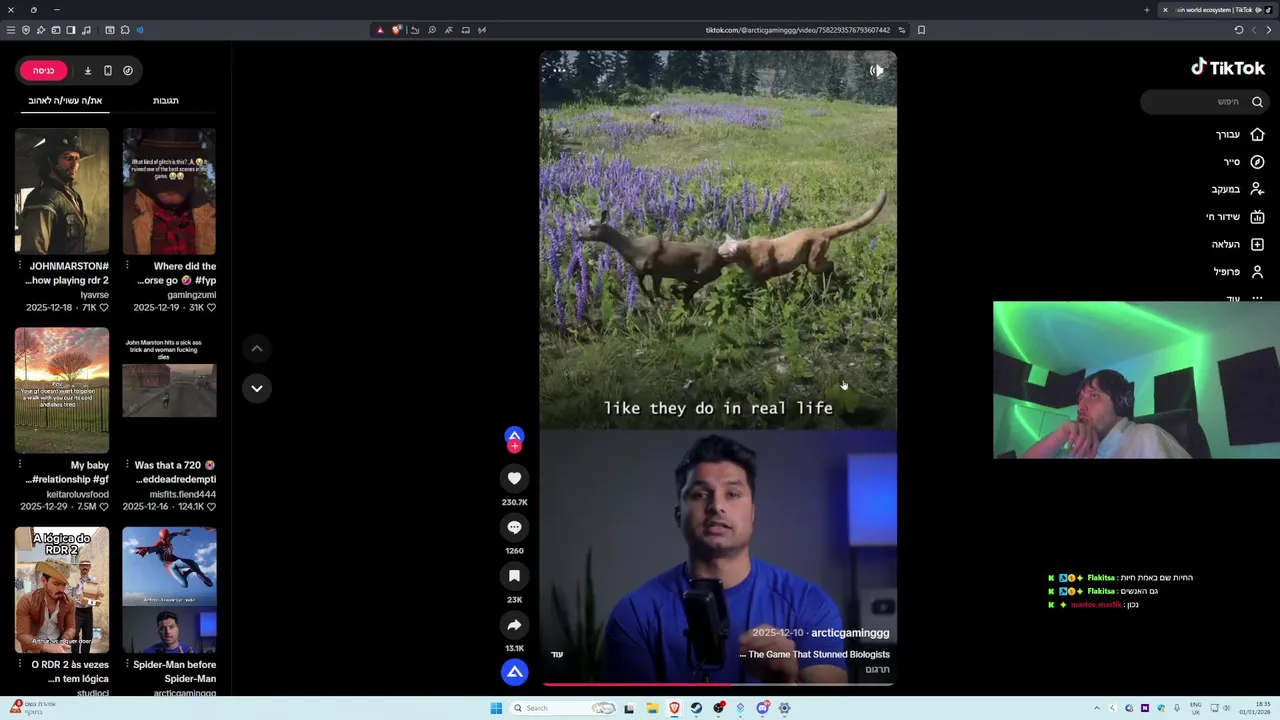Viewport: 1280px width, 720px height.
Task: Bookmark page using address bar bookmark icon
Action: click(921, 30)
